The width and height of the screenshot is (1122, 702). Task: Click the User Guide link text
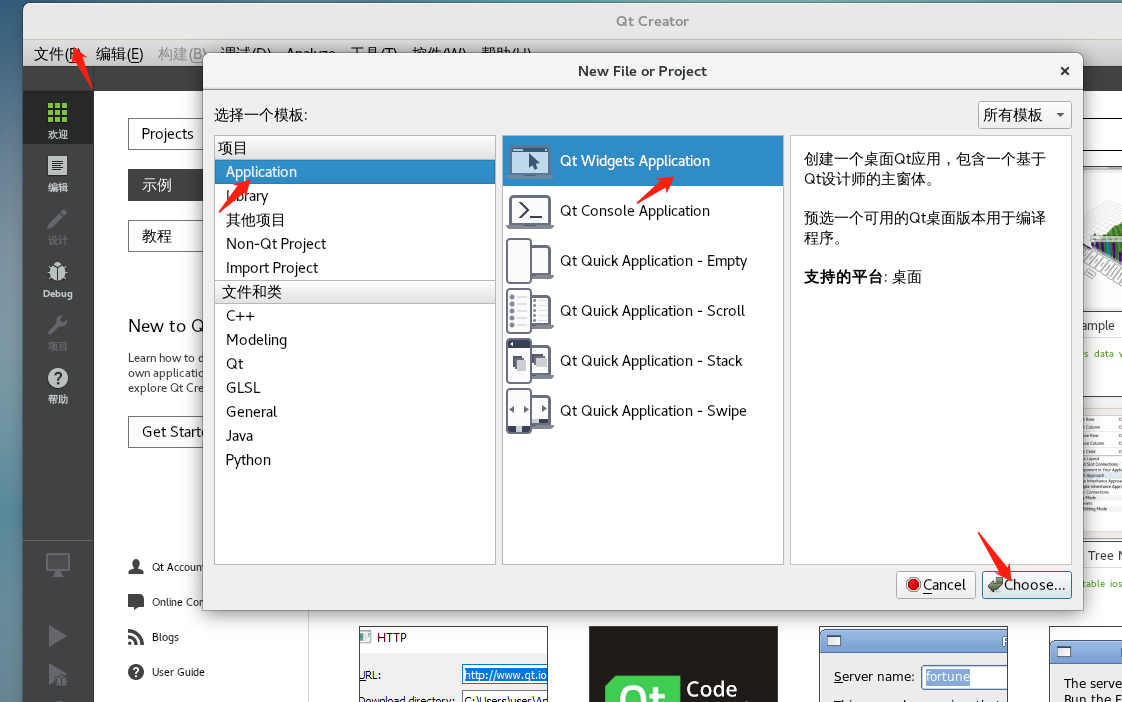point(178,672)
